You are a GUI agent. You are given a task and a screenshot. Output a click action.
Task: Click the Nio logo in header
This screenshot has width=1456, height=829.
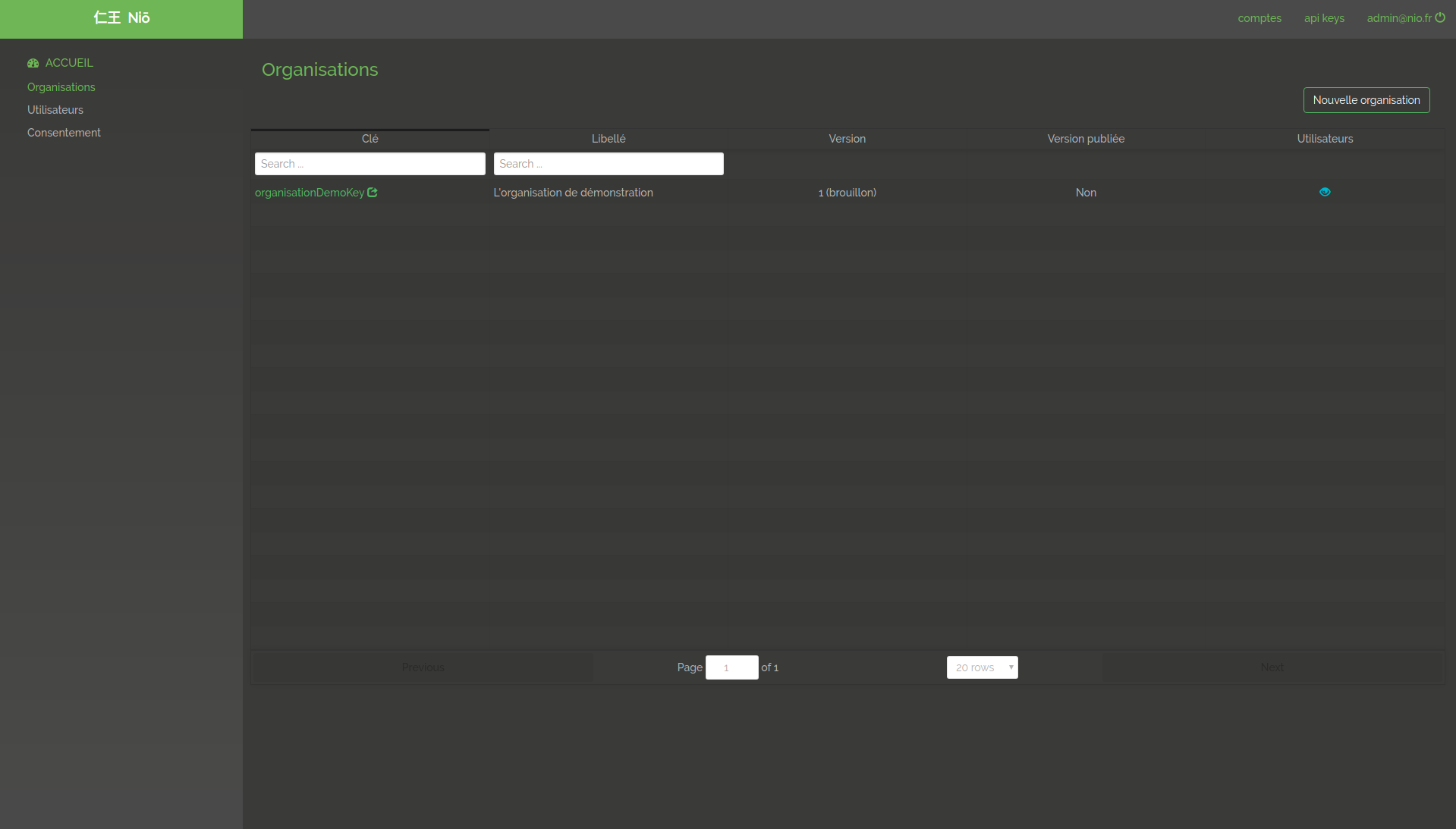[x=121, y=18]
